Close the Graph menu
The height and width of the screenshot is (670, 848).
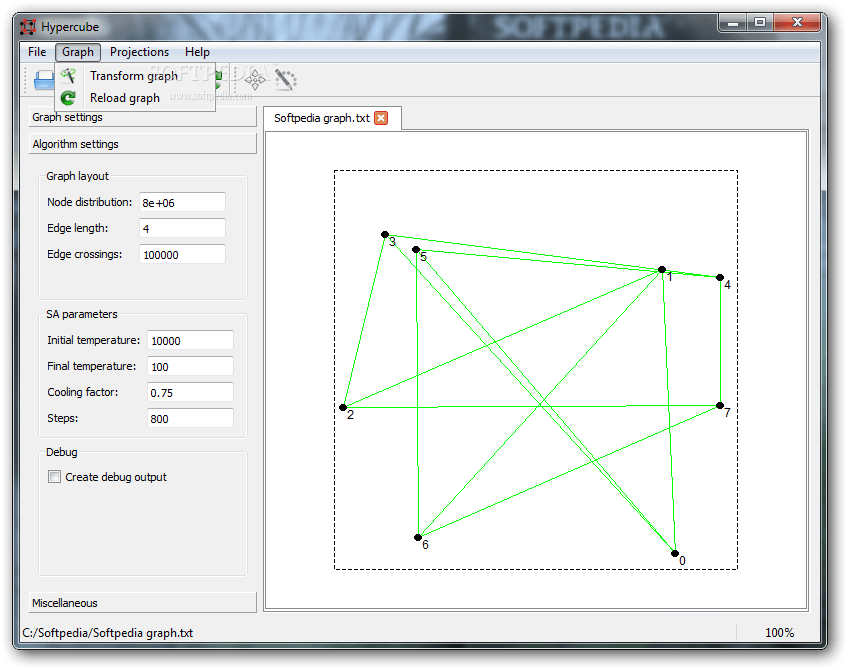(x=78, y=52)
